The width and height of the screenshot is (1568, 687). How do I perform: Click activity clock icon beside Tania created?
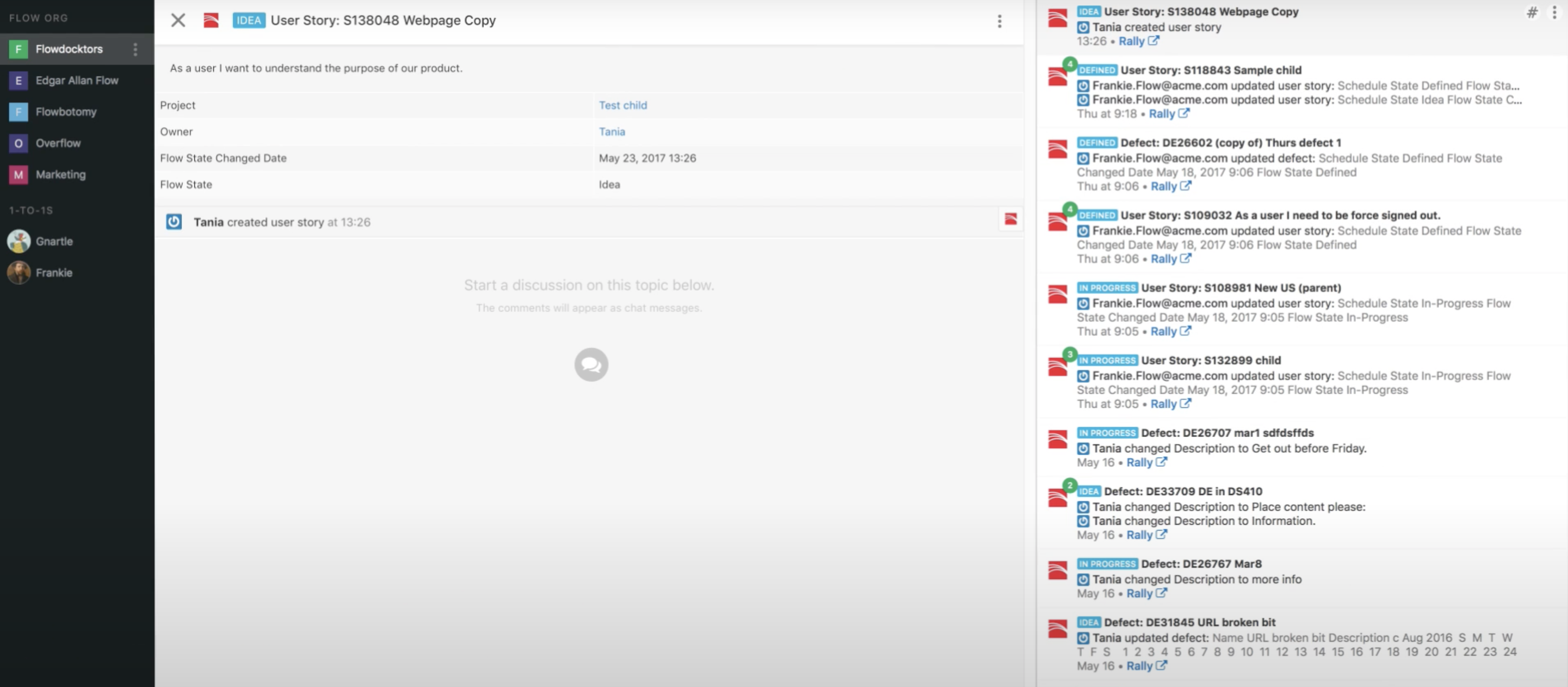(174, 222)
